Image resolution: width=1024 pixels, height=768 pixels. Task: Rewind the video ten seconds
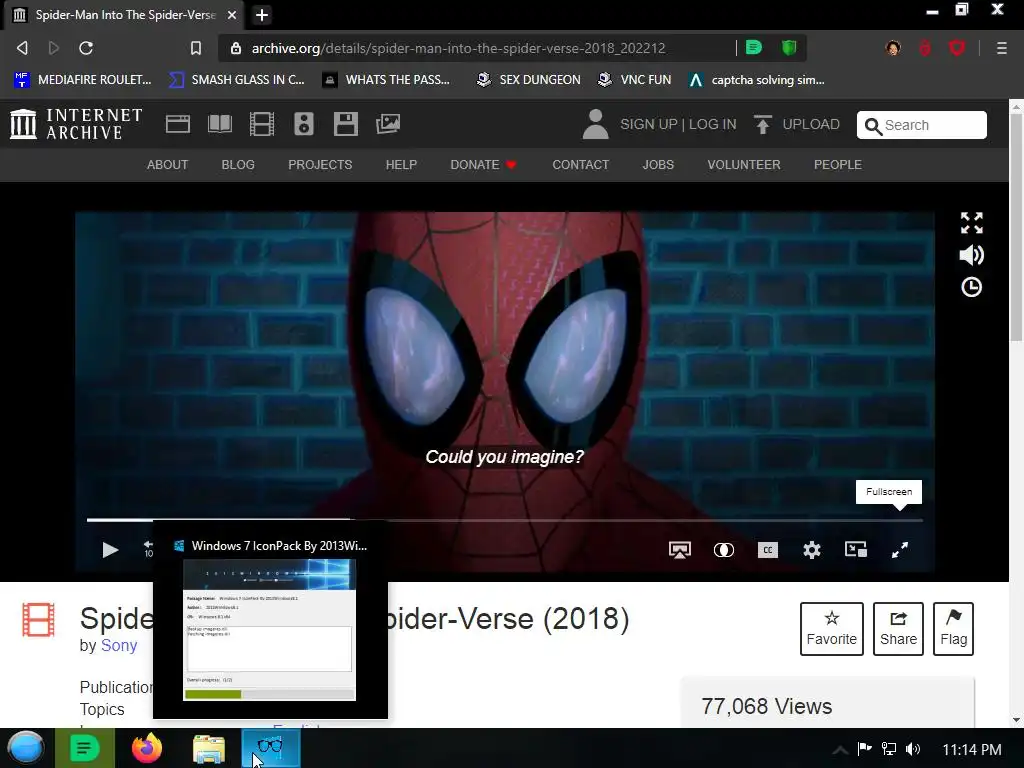148,550
